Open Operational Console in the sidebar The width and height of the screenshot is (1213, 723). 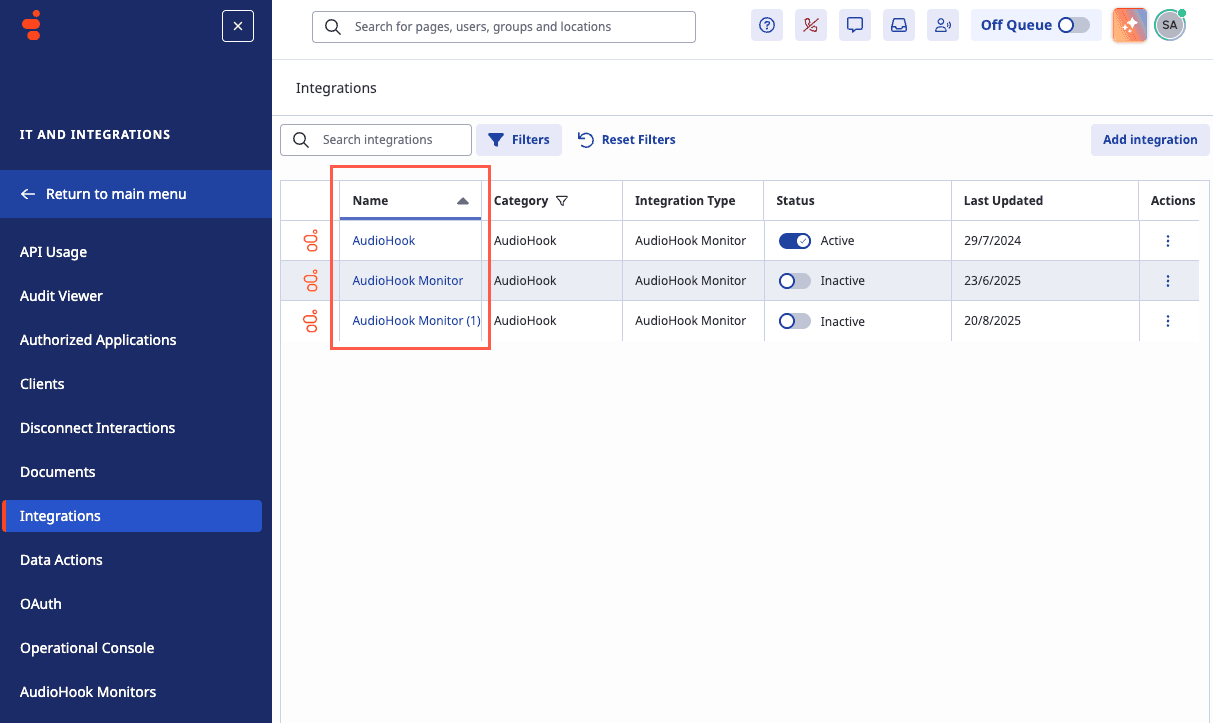coord(87,648)
